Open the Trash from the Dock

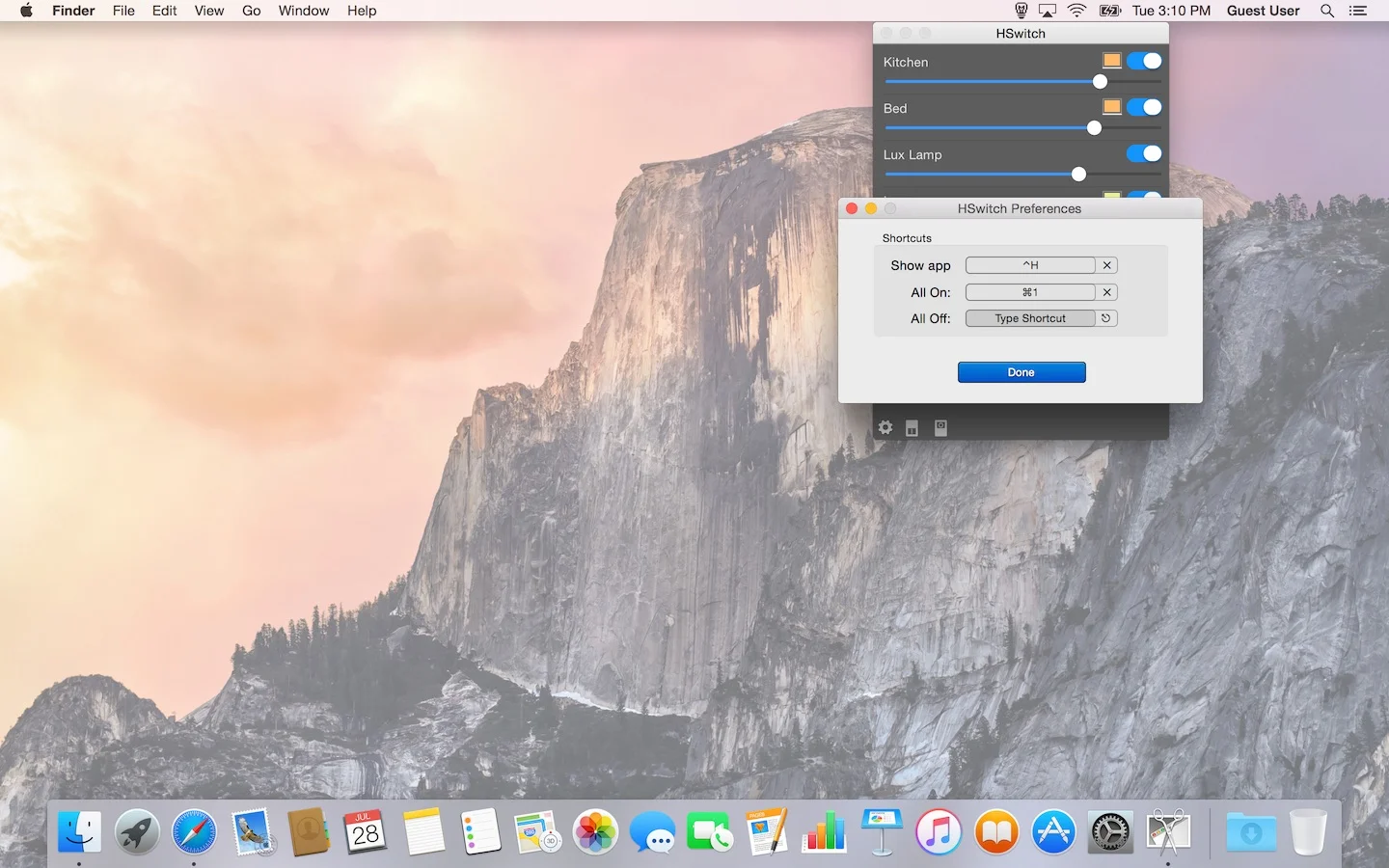pos(1308,831)
